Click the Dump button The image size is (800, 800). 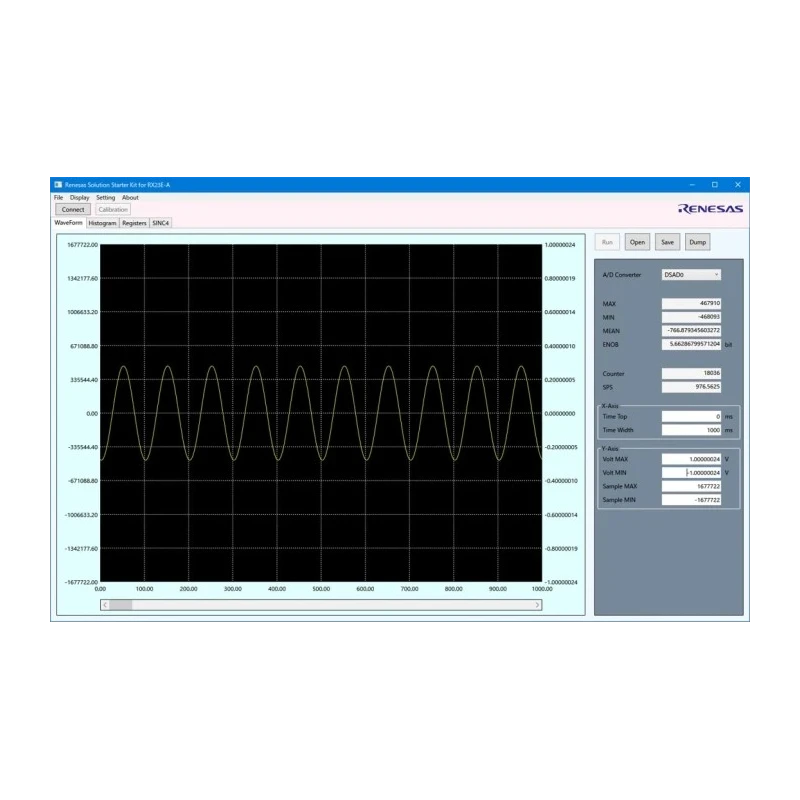coord(697,242)
